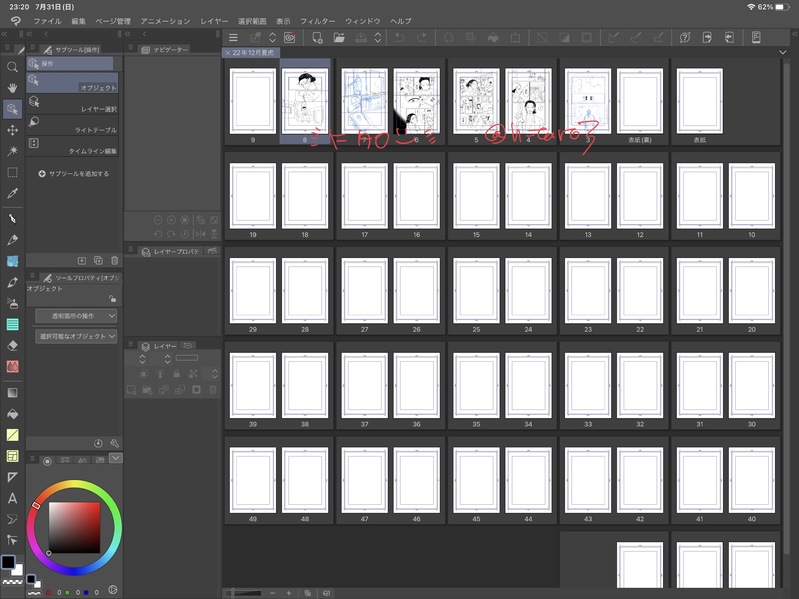Open the フィルター menu
This screenshot has height=599, width=799.
click(x=317, y=21)
